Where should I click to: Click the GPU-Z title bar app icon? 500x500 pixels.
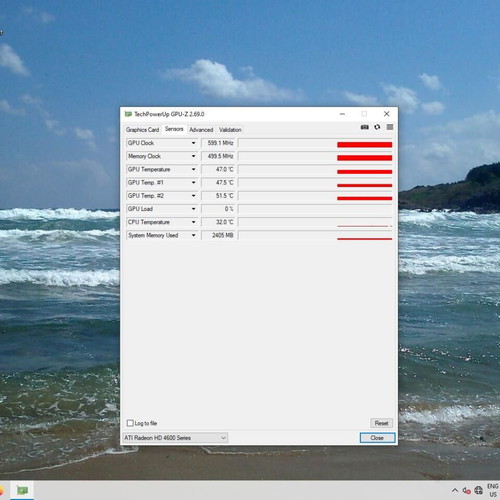(x=128, y=114)
